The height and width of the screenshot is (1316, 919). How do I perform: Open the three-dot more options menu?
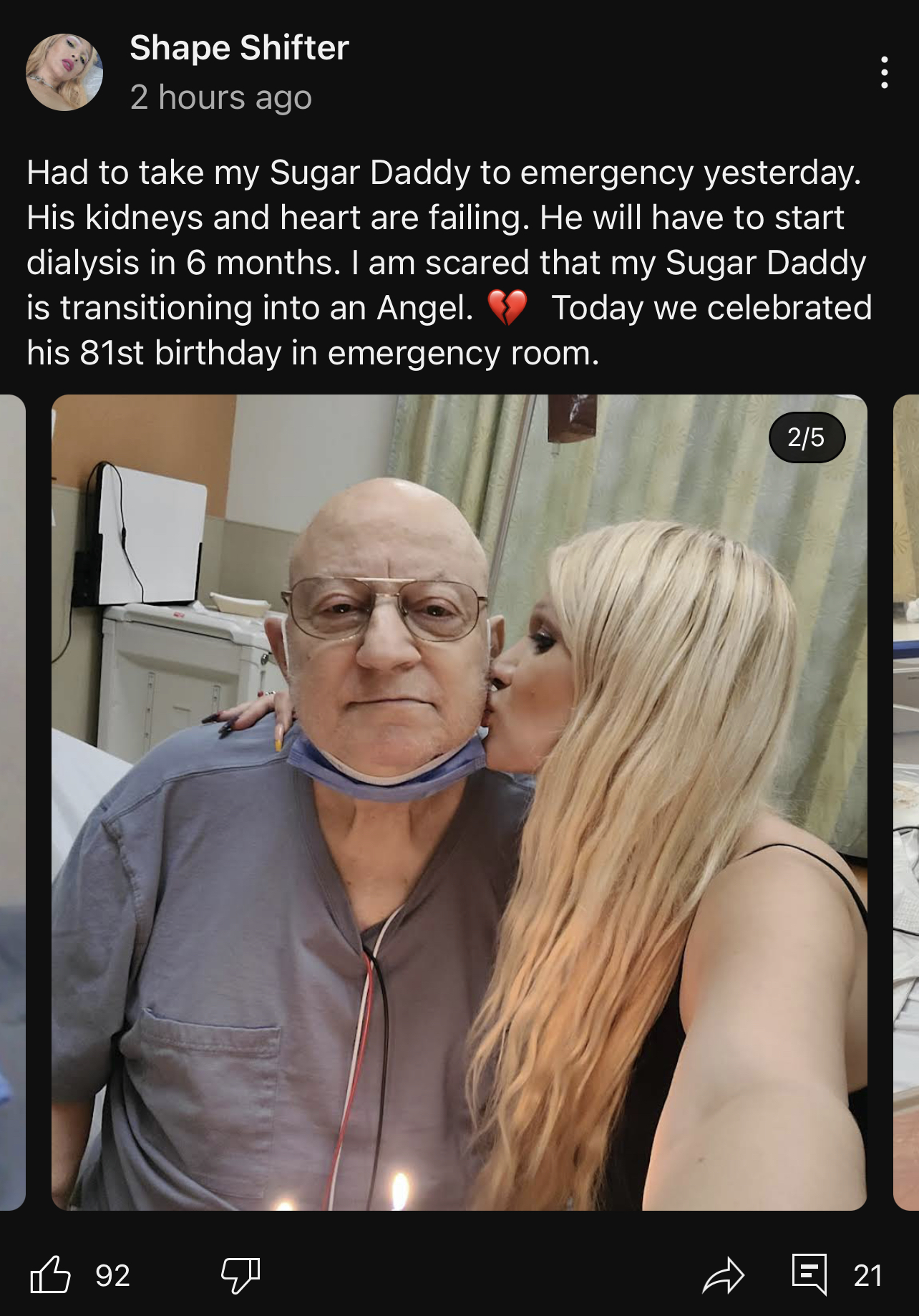pos(885,72)
